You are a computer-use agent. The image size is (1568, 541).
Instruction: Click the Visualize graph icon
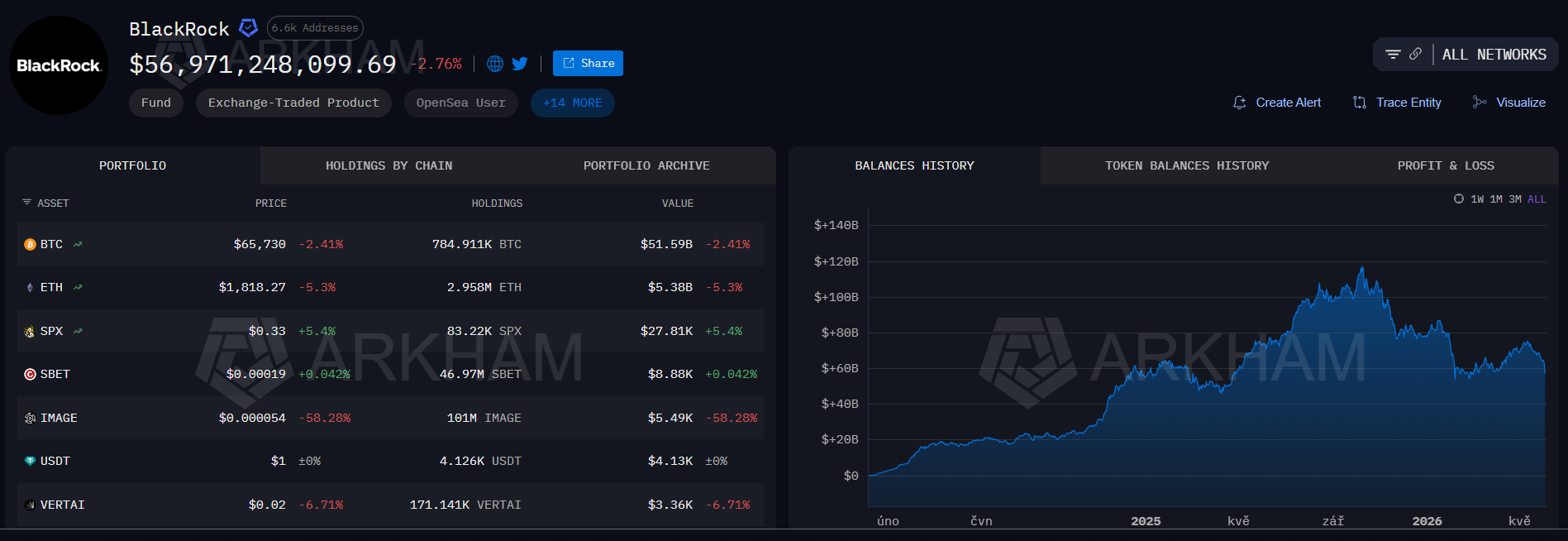click(x=1480, y=103)
